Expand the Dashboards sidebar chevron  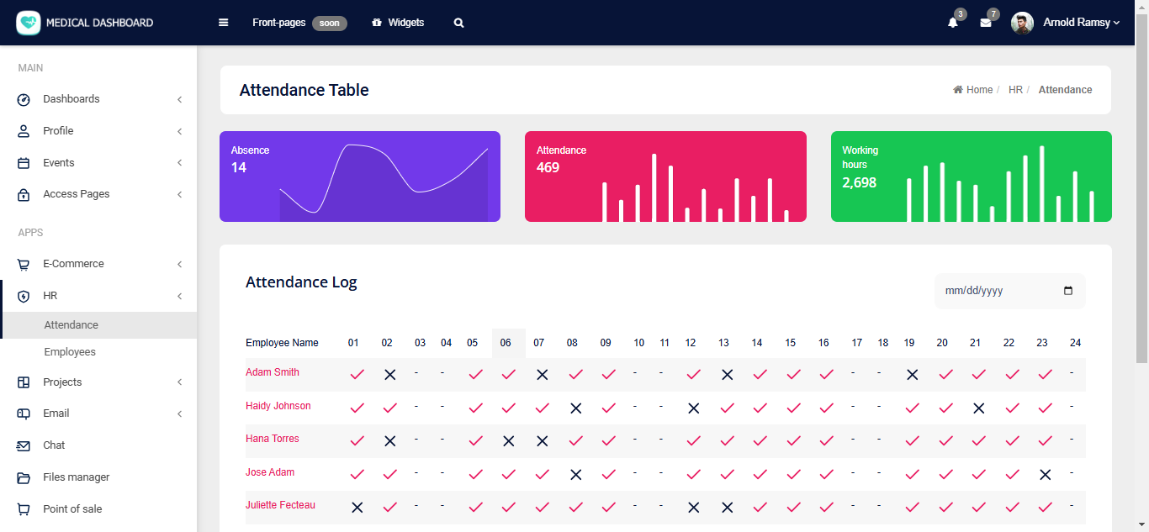tap(179, 100)
